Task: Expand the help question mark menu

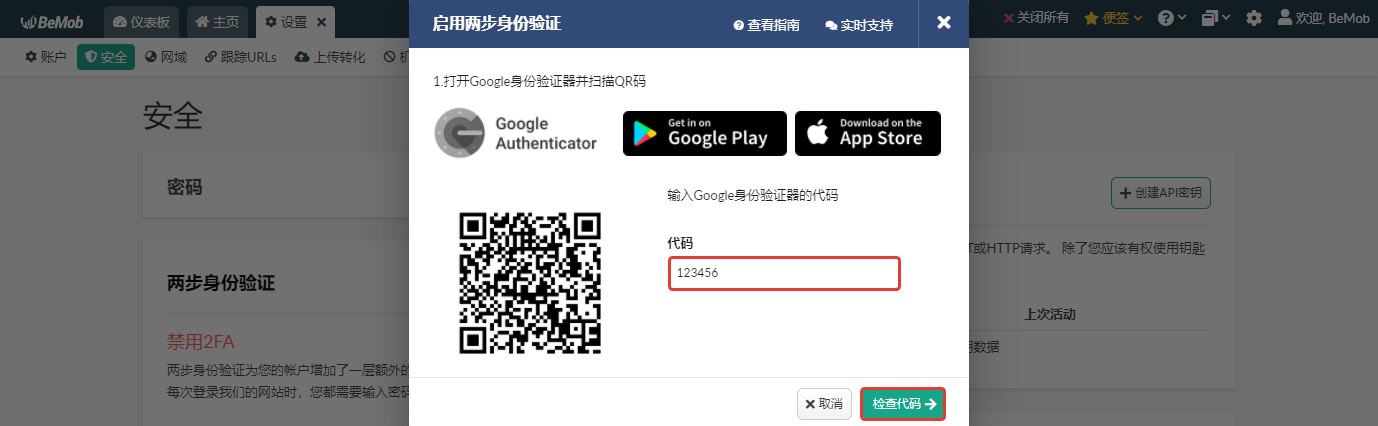Action: pos(1172,18)
